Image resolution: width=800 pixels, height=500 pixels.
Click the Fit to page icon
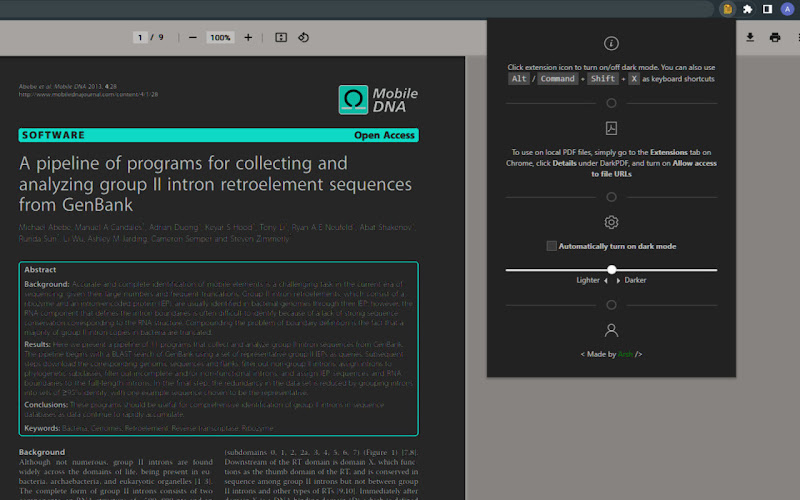(x=281, y=37)
